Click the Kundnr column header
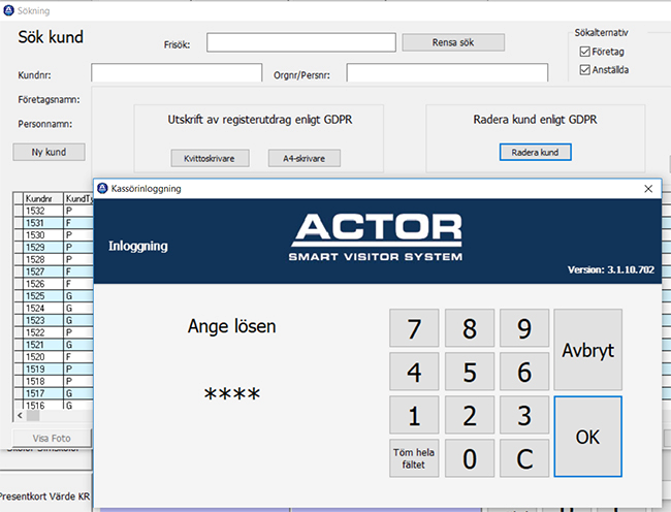The image size is (671, 512). click(43, 199)
